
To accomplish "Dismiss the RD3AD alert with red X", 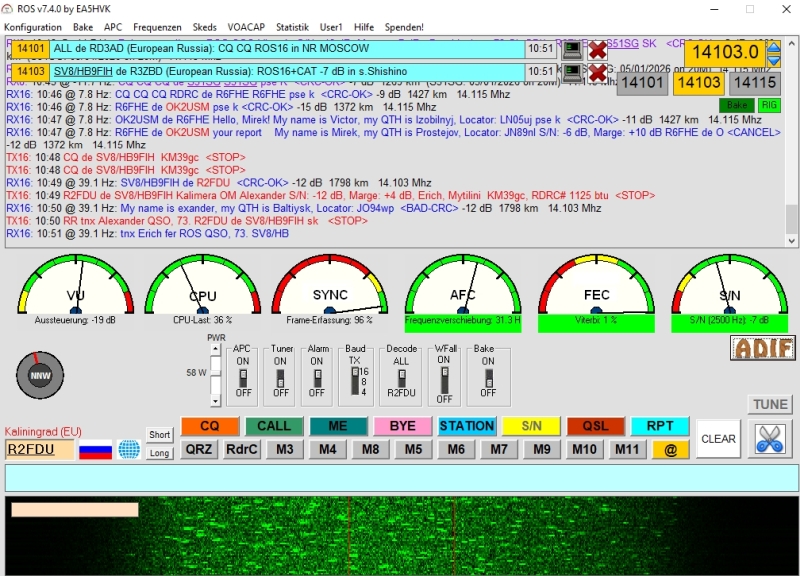I will pos(597,49).
